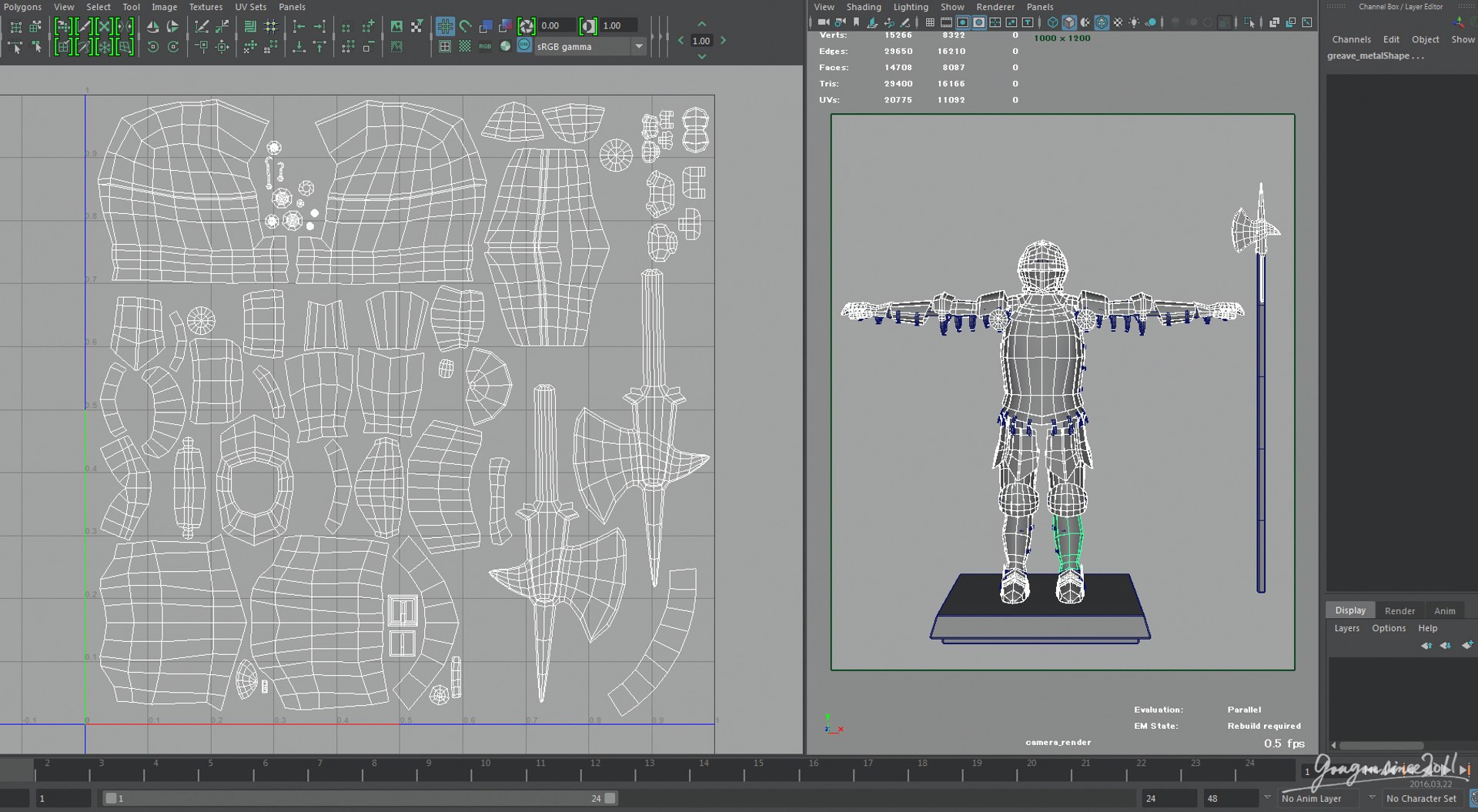Rotate UVs counterclockwise
1478x812 pixels.
[x=152, y=47]
